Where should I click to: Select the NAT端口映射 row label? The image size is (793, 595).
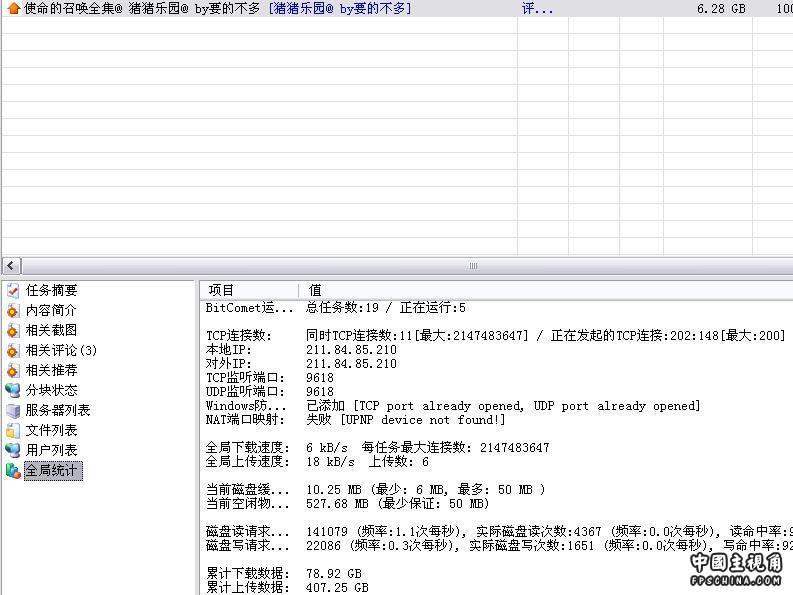pyautogui.click(x=245, y=420)
